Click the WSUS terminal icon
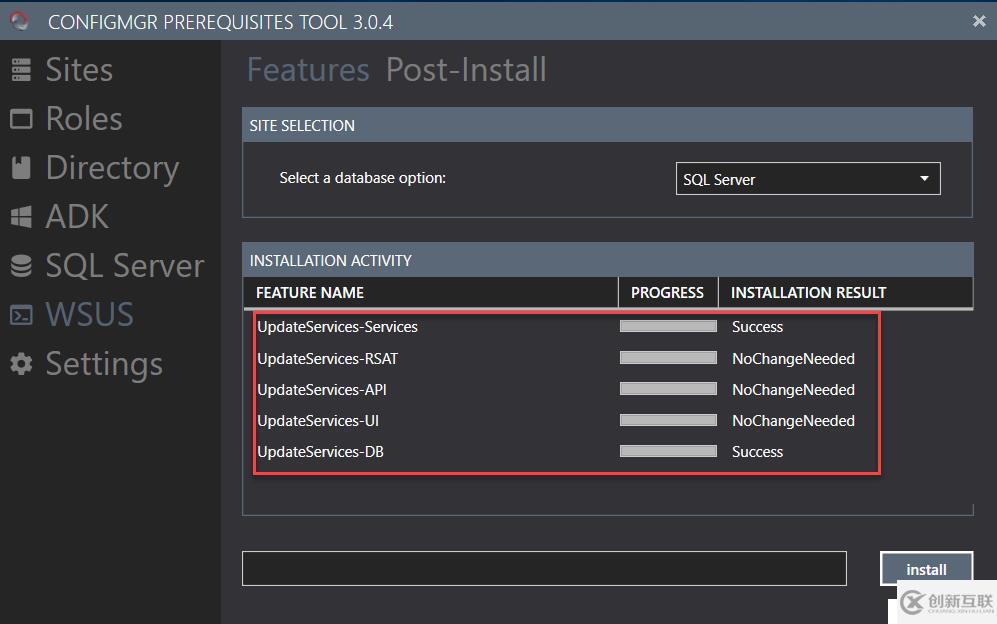The image size is (997, 624). tap(21, 315)
